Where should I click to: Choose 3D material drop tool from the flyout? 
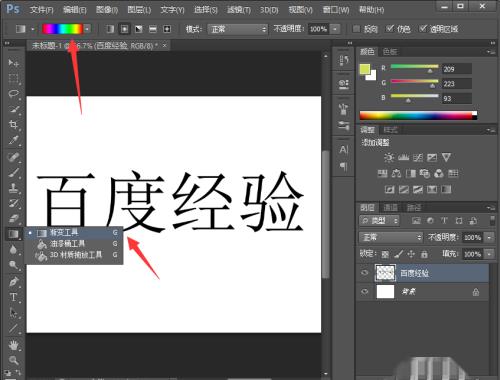74,255
